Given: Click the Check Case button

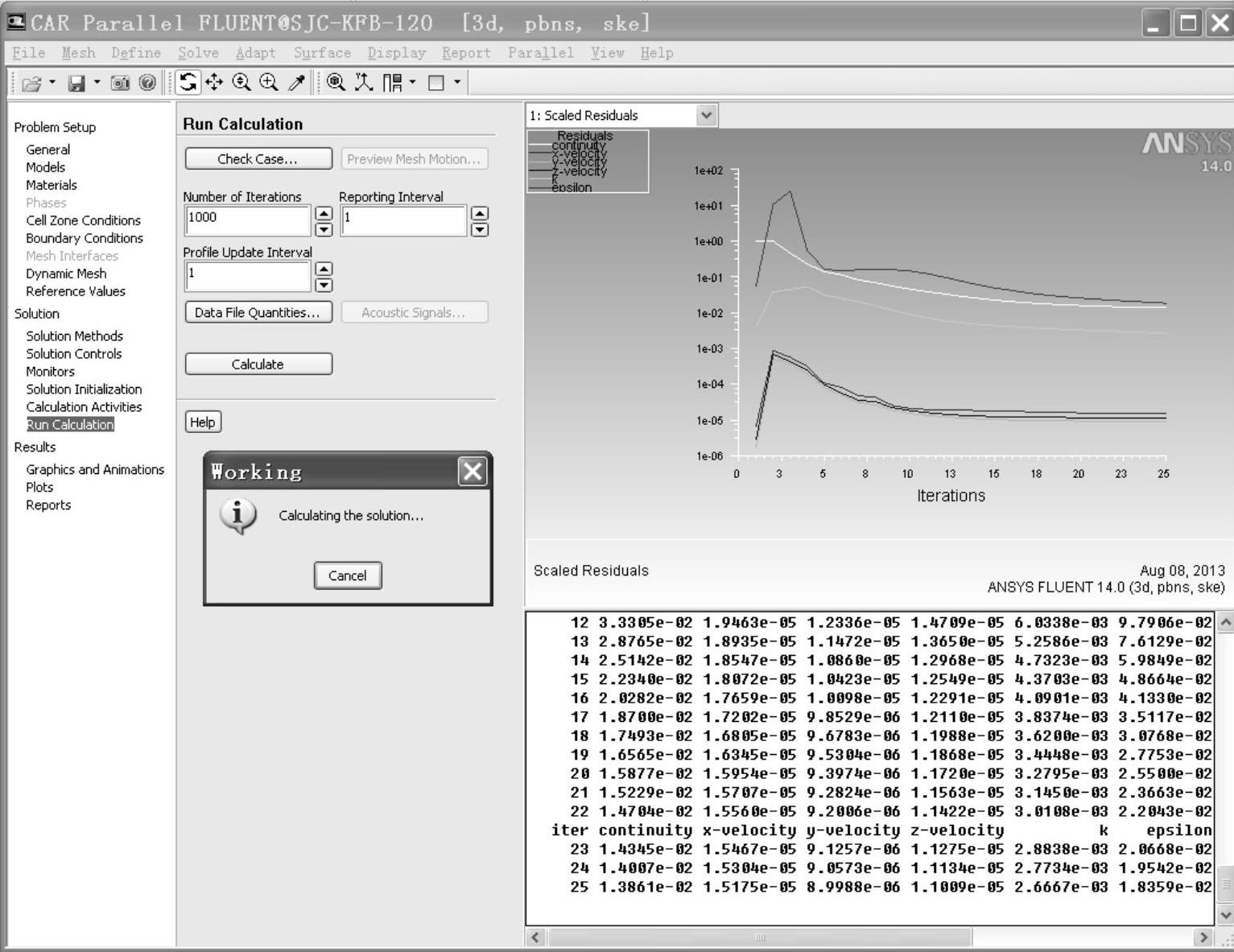Looking at the screenshot, I should [258, 159].
